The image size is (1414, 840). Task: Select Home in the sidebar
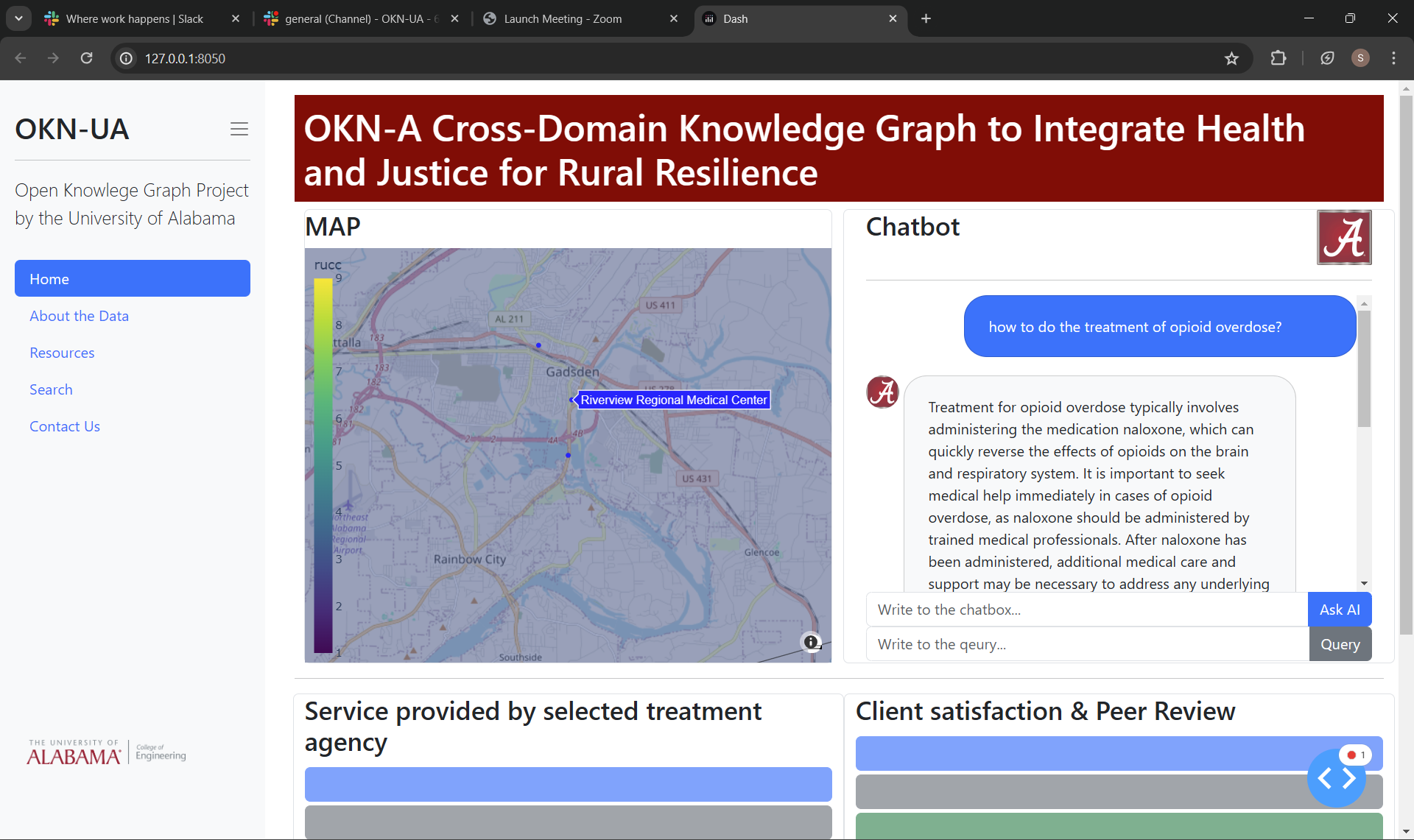click(x=133, y=278)
